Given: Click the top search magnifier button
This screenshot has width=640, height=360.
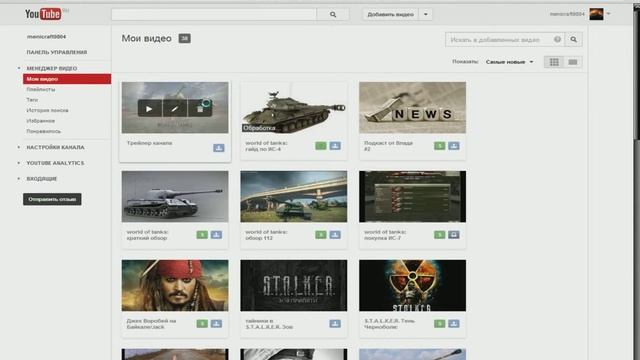Looking at the screenshot, I should [333, 14].
